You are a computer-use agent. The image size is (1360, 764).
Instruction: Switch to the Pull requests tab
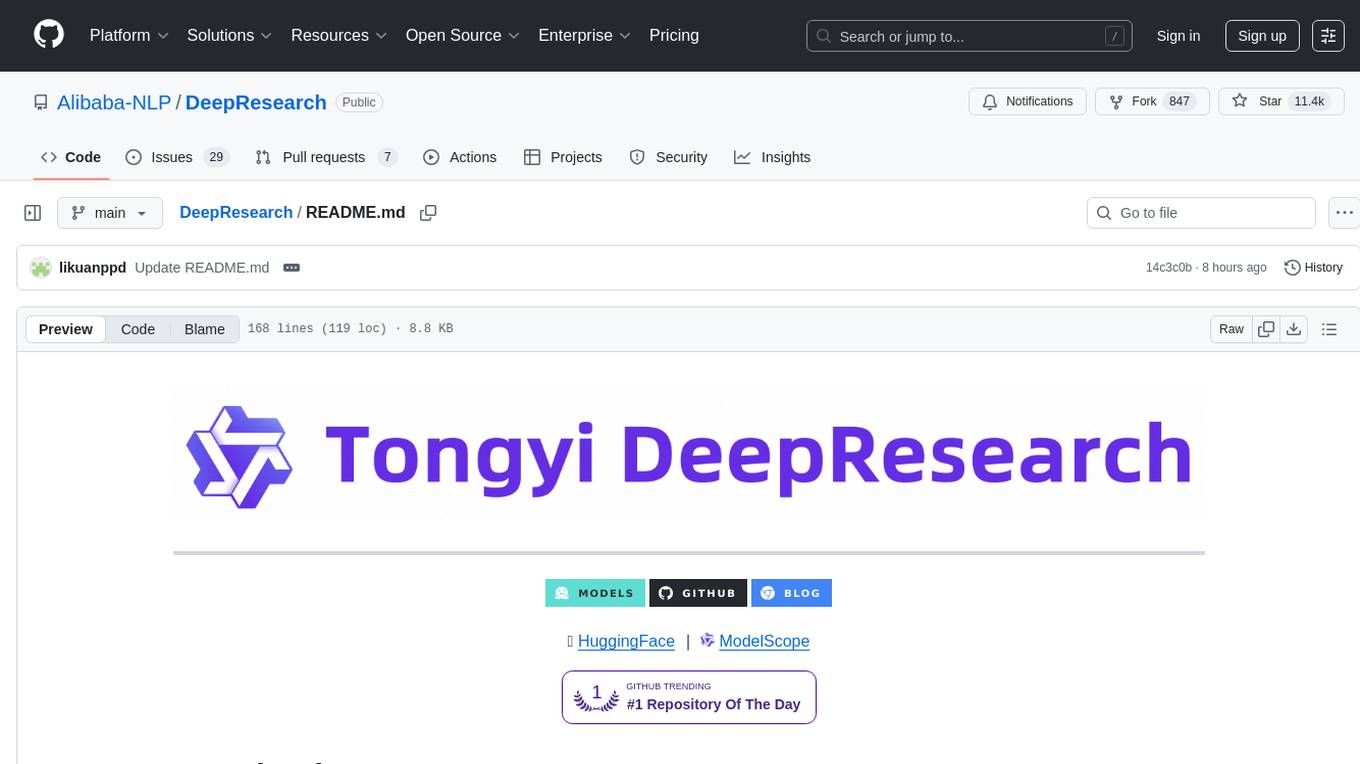click(x=326, y=157)
